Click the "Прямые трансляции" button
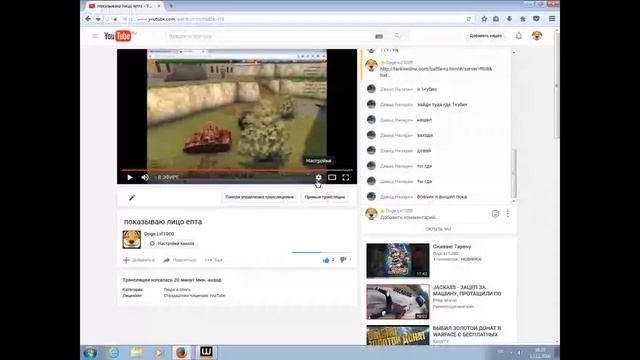Image resolution: width=640 pixels, height=360 pixels. (324, 197)
